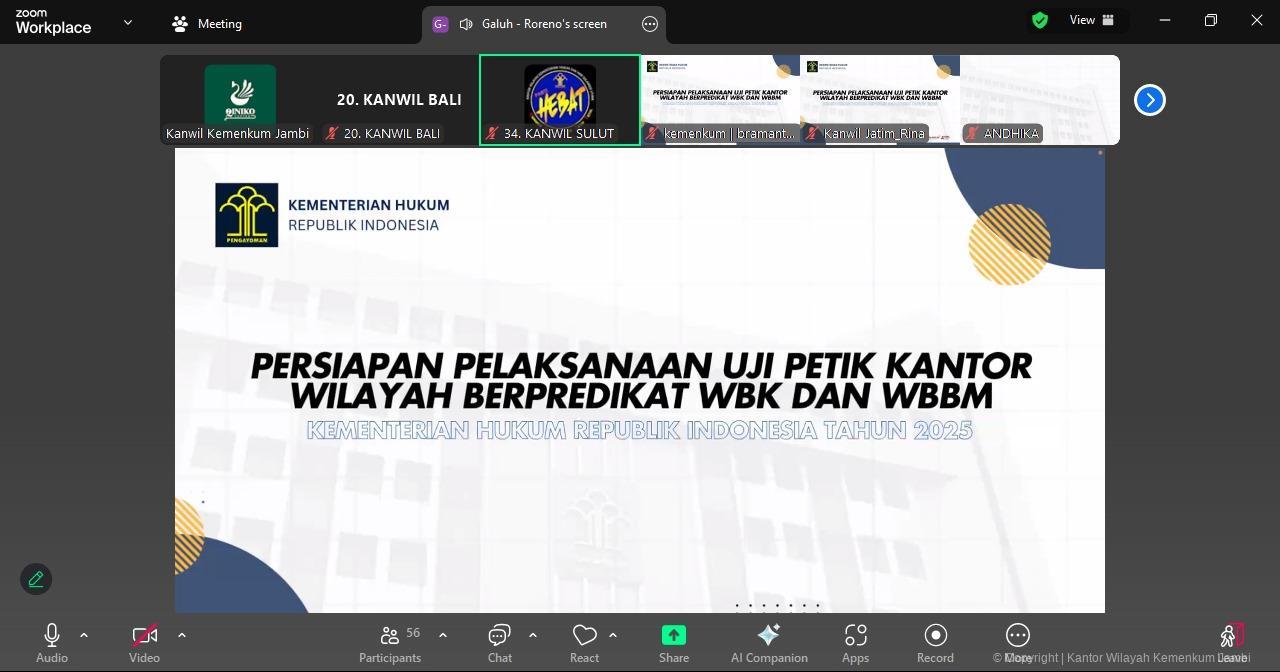Expand the Chat options caret

[x=533, y=635]
